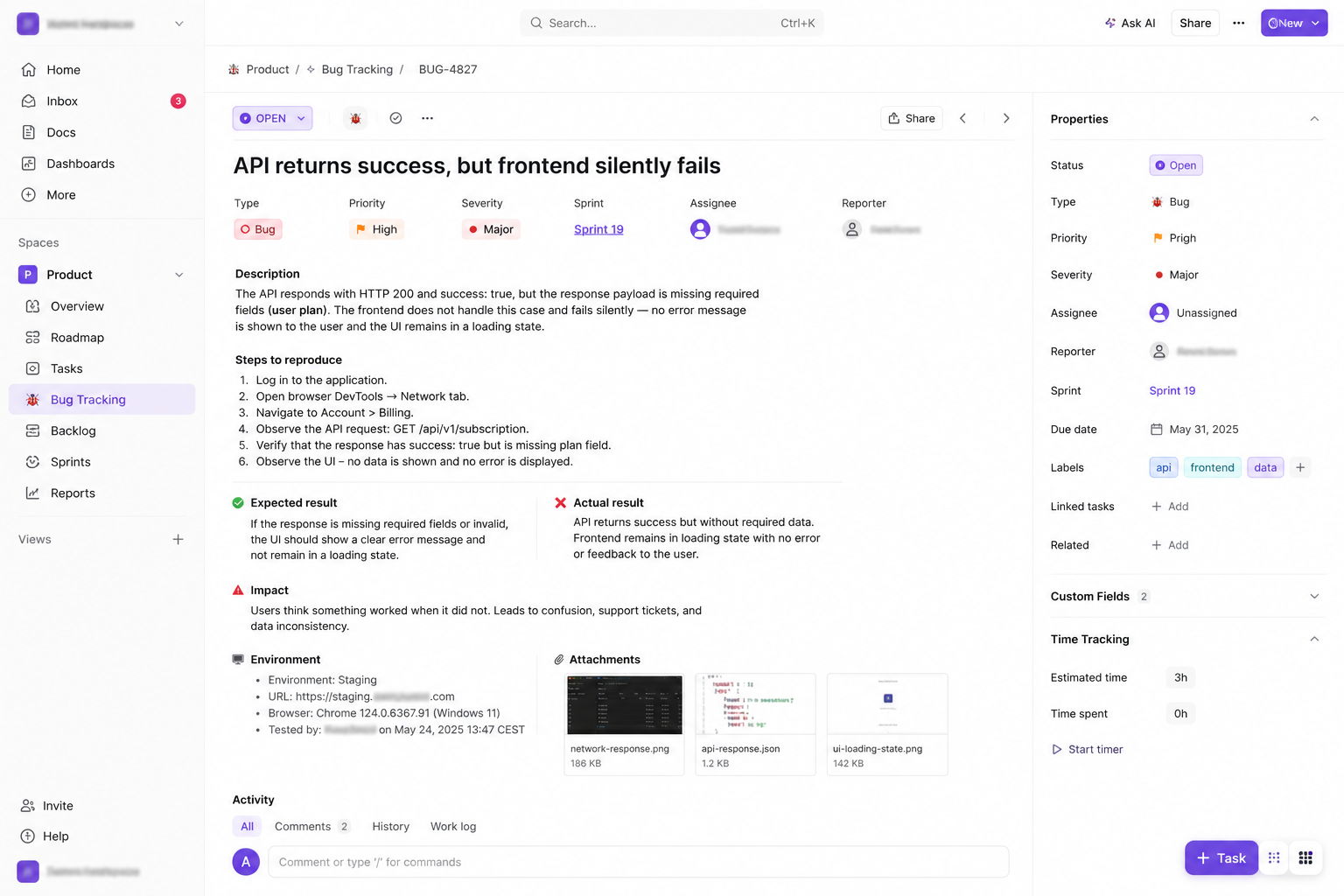The width and height of the screenshot is (1344, 896).
Task: Open the nine-dot apps grid icon
Action: (1305, 858)
